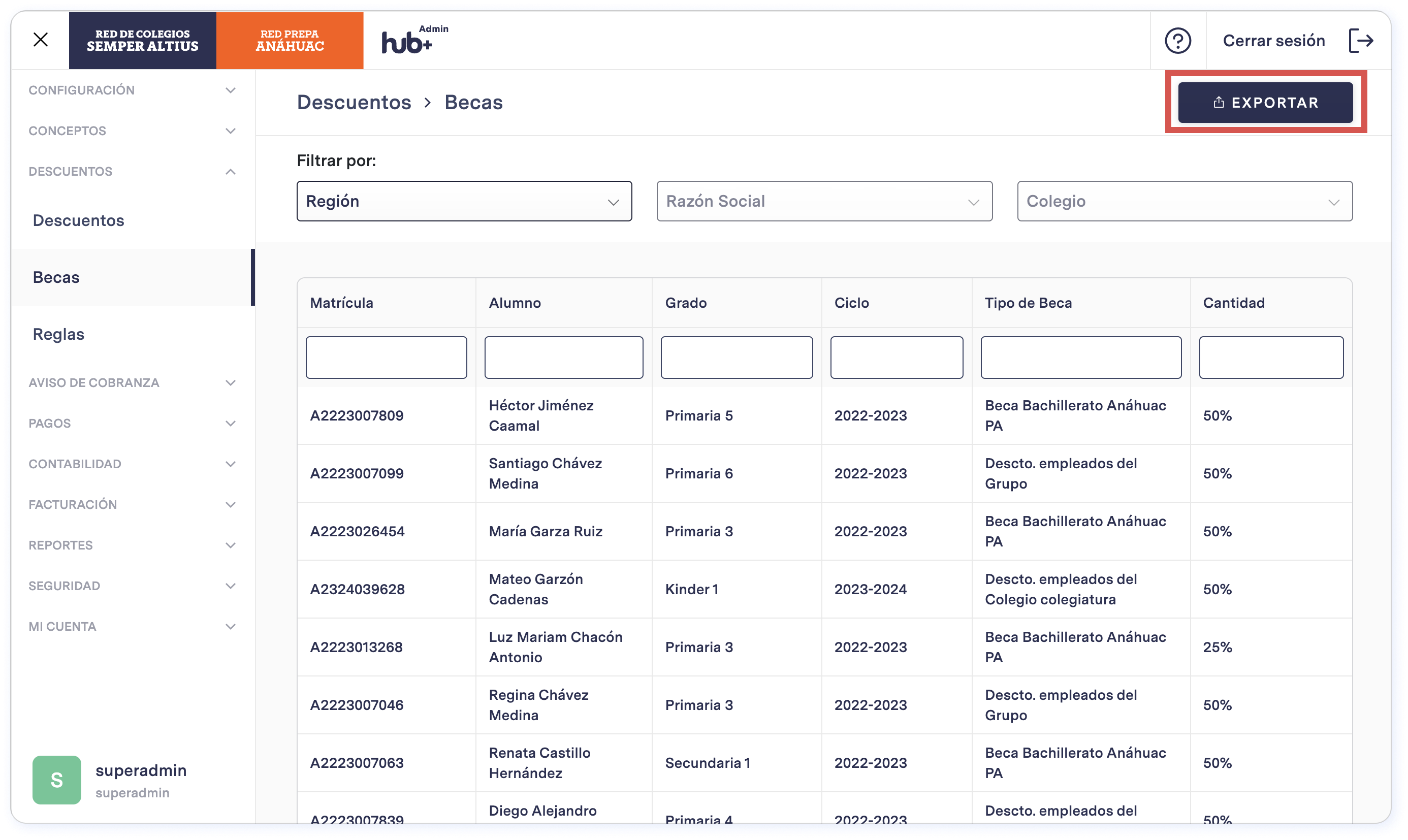Click student Regina Chávez Medina
The image size is (1408, 840).
(x=538, y=705)
